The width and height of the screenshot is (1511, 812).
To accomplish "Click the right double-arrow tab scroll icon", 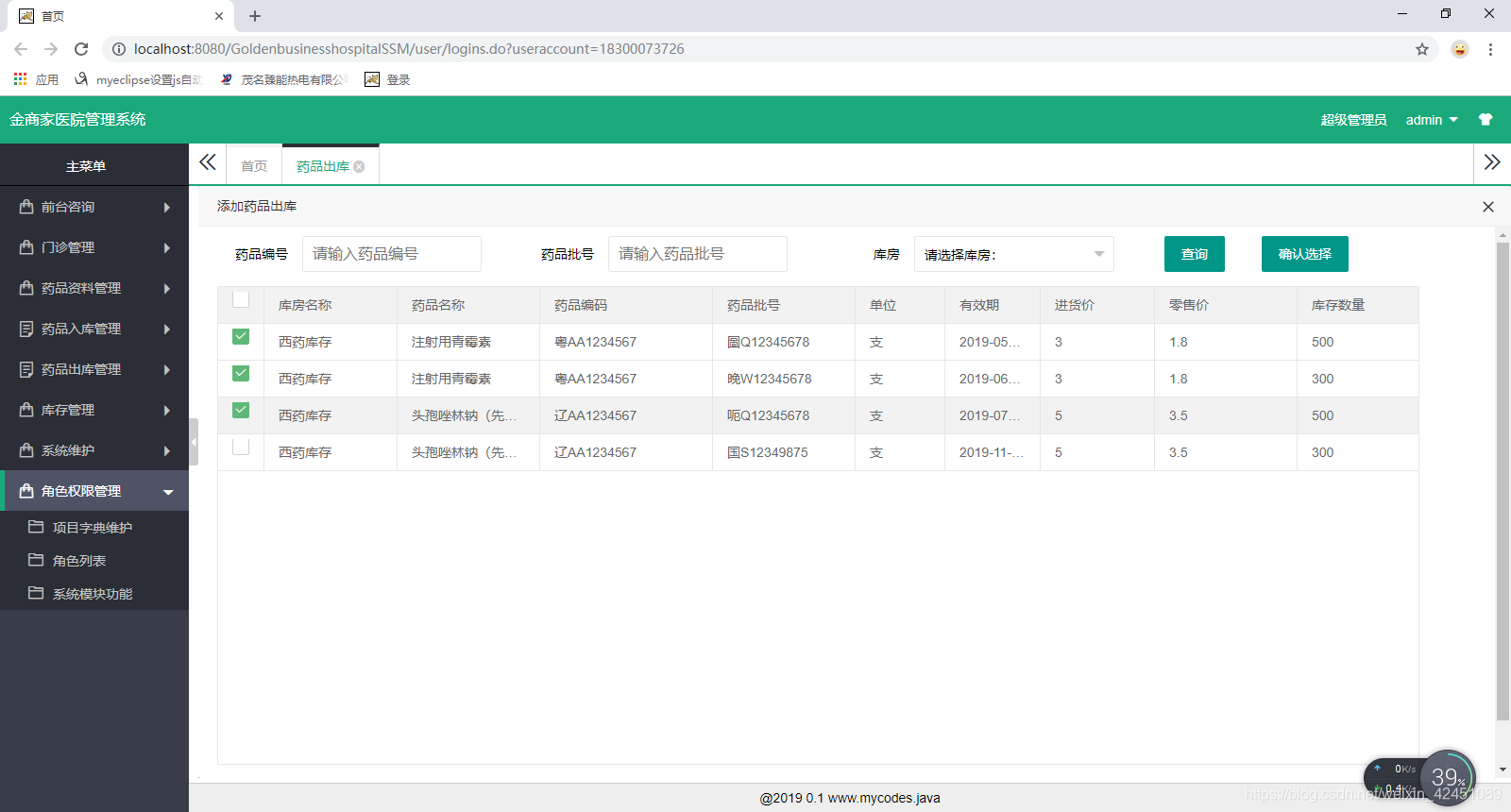I will 1492,162.
